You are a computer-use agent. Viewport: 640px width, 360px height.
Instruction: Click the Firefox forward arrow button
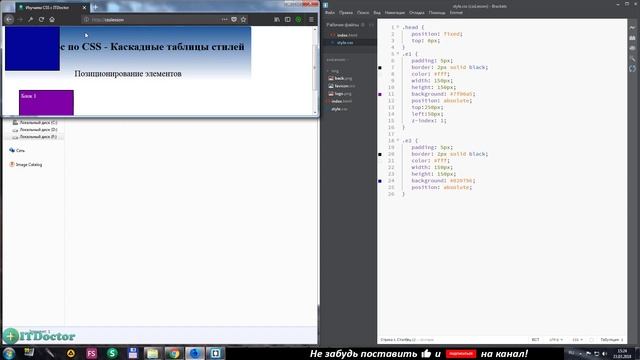tap(20, 19)
